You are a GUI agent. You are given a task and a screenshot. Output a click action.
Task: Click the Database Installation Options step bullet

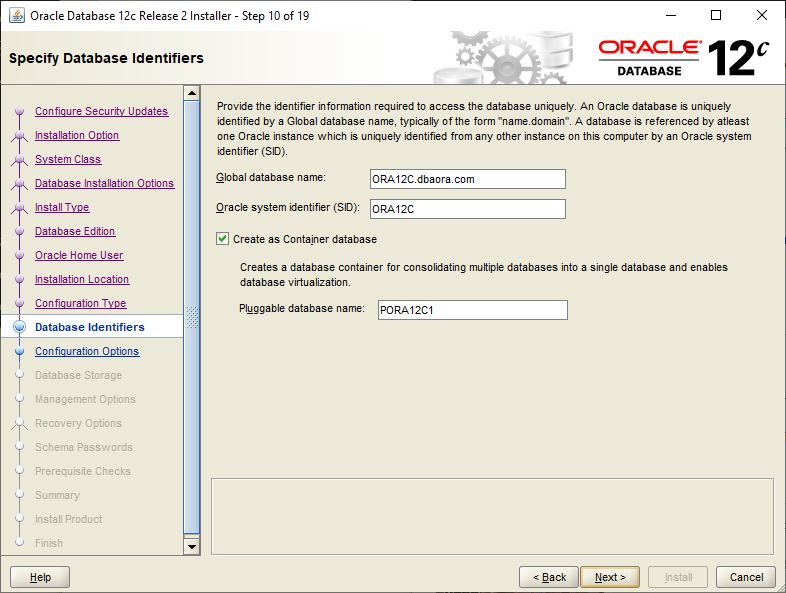pyautogui.click(x=20, y=183)
